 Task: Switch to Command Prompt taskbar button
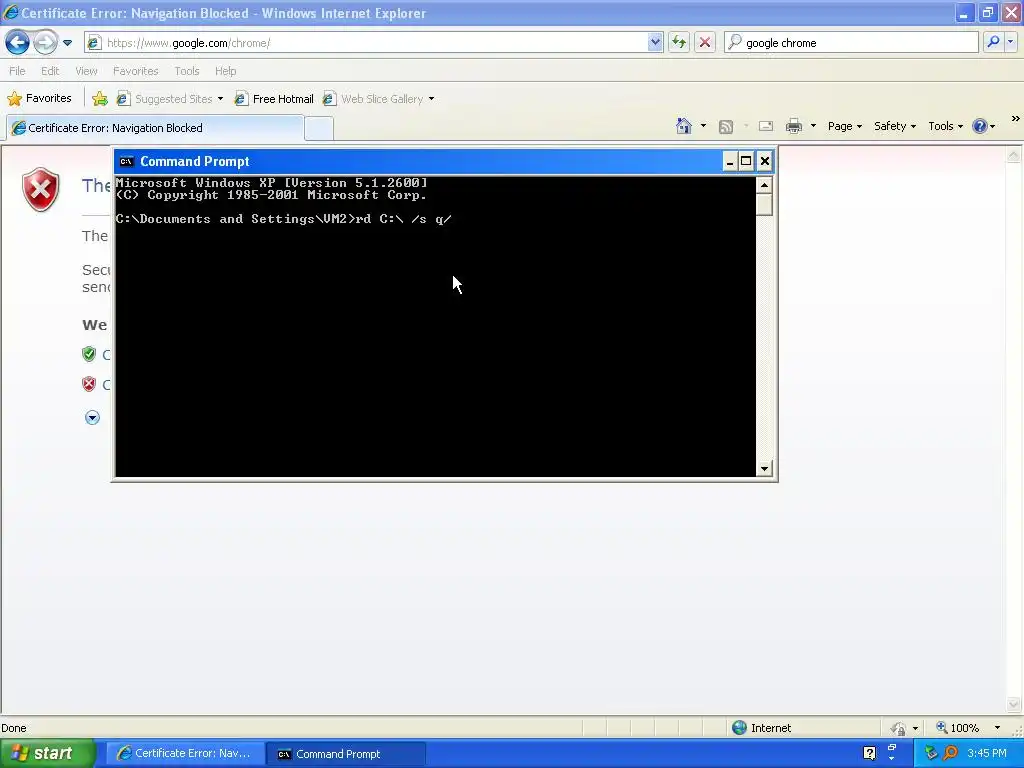click(346, 754)
